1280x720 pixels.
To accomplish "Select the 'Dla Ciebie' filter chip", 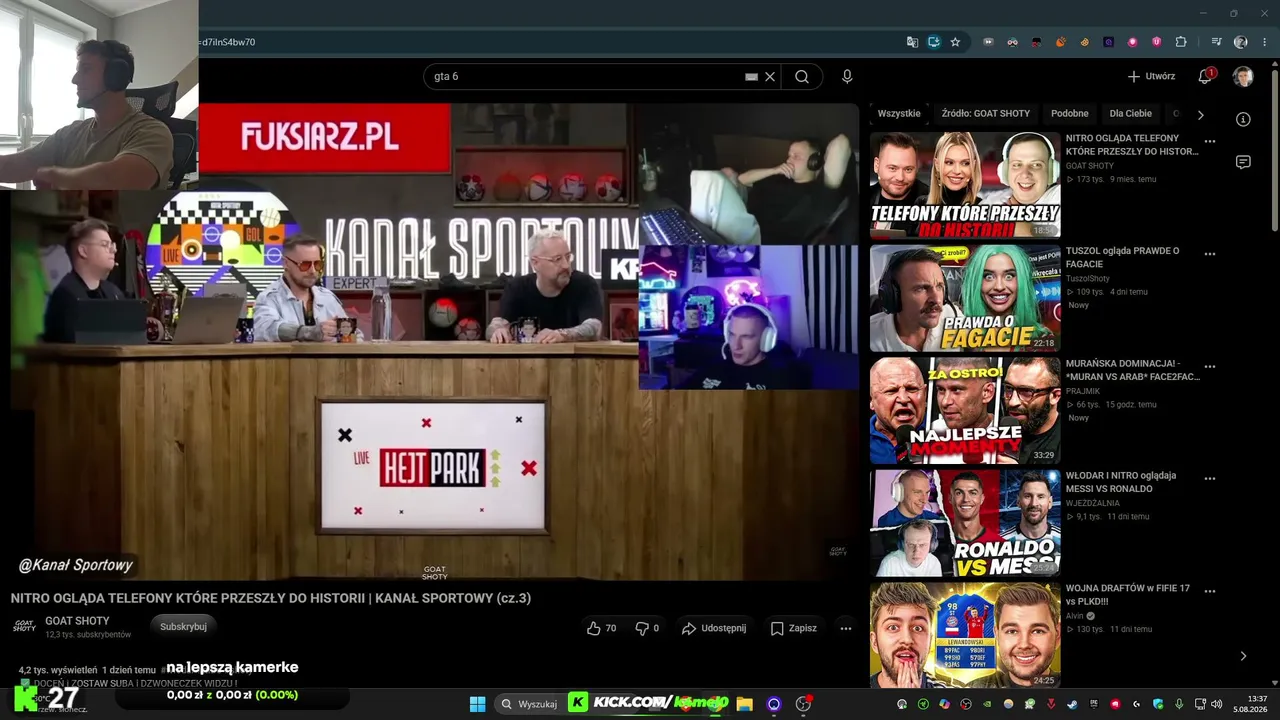I will (1131, 114).
